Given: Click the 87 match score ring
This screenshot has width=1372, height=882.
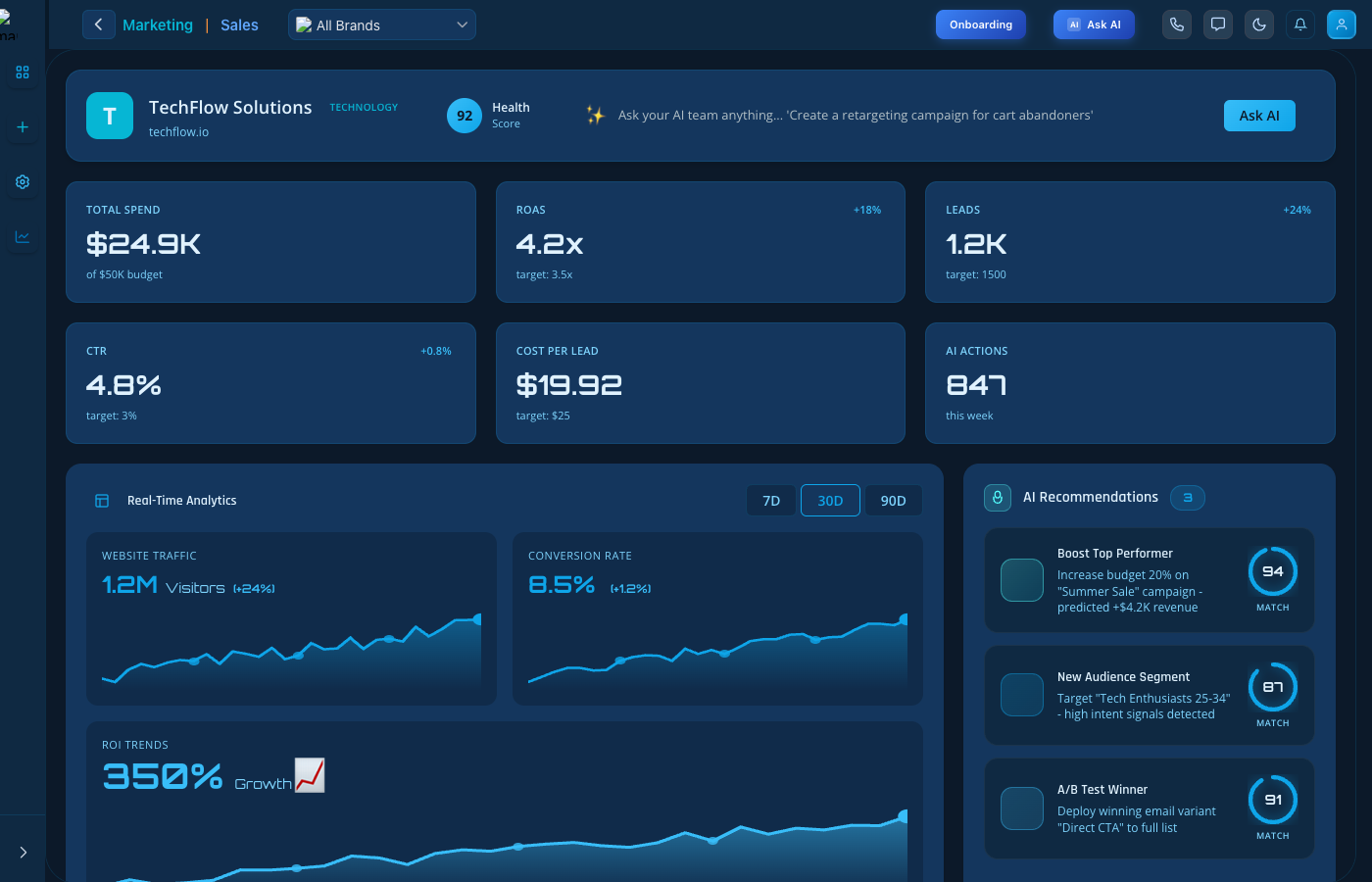Looking at the screenshot, I should point(1273,687).
